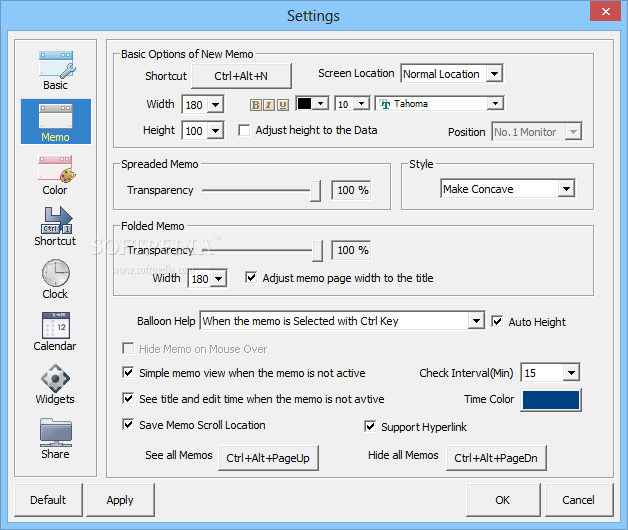Screen dimensions: 628x530
Task: Uncheck See title and edit time option
Action: coord(128,398)
